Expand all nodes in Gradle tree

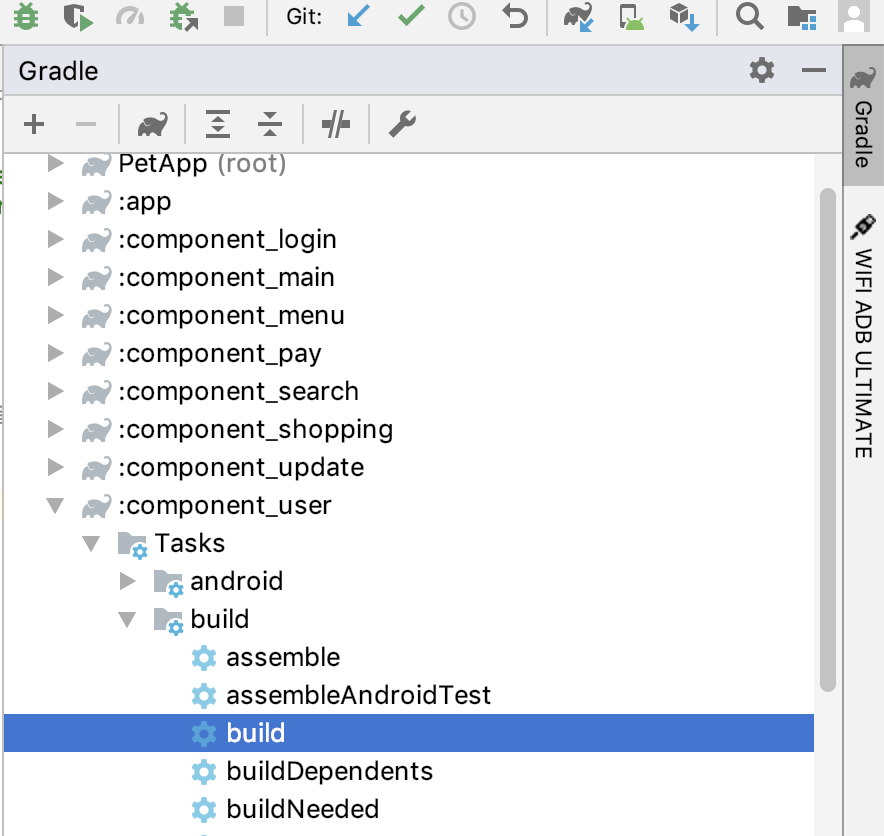tap(218, 124)
